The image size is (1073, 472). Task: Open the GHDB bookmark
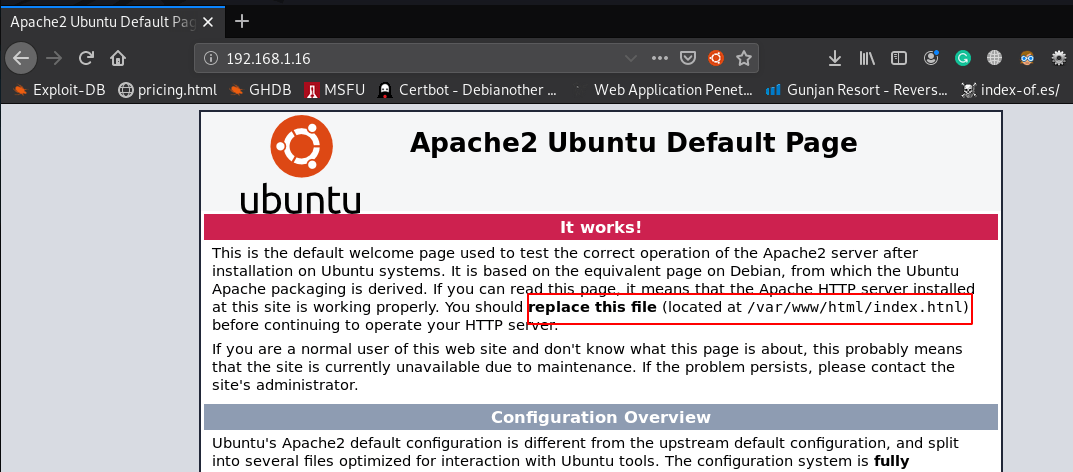point(260,90)
